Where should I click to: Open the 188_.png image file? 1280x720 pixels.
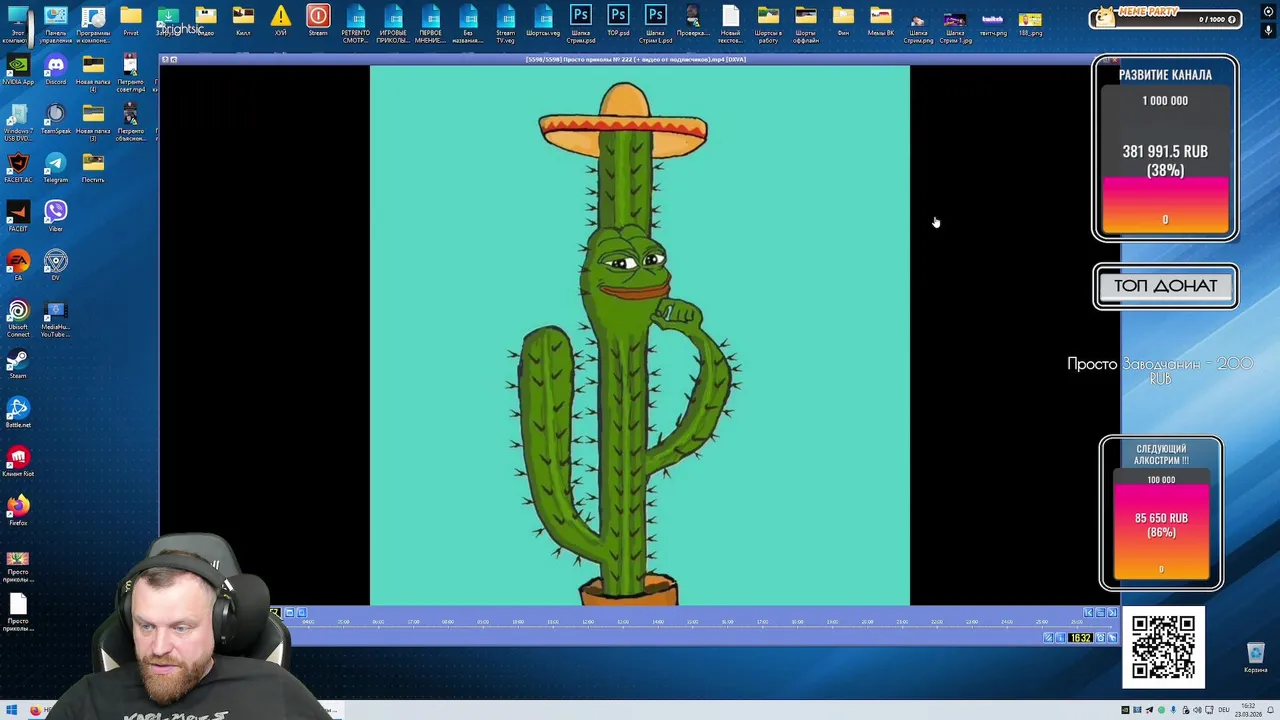coord(1030,20)
